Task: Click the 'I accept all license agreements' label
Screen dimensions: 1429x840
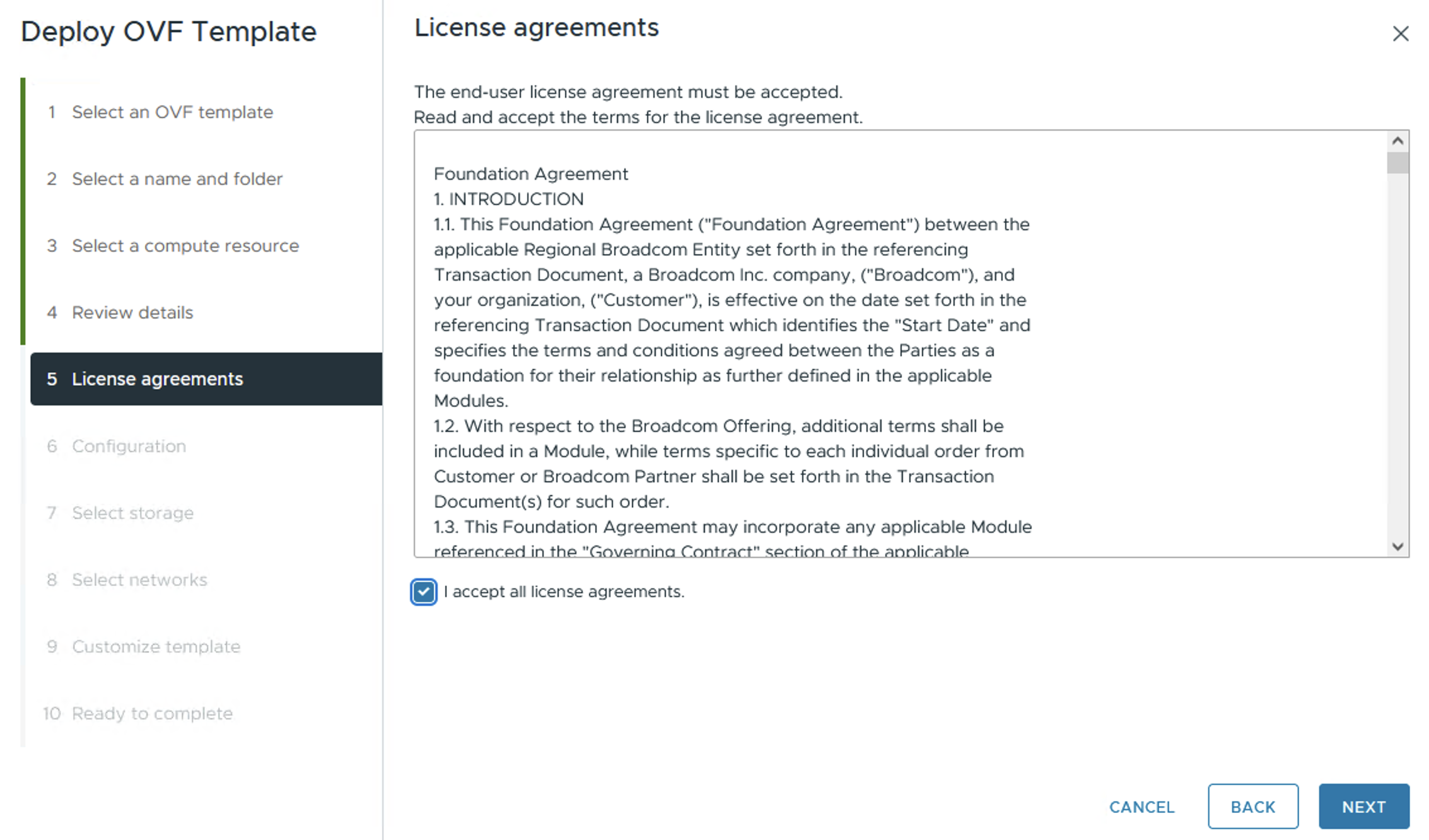Action: coord(564,592)
